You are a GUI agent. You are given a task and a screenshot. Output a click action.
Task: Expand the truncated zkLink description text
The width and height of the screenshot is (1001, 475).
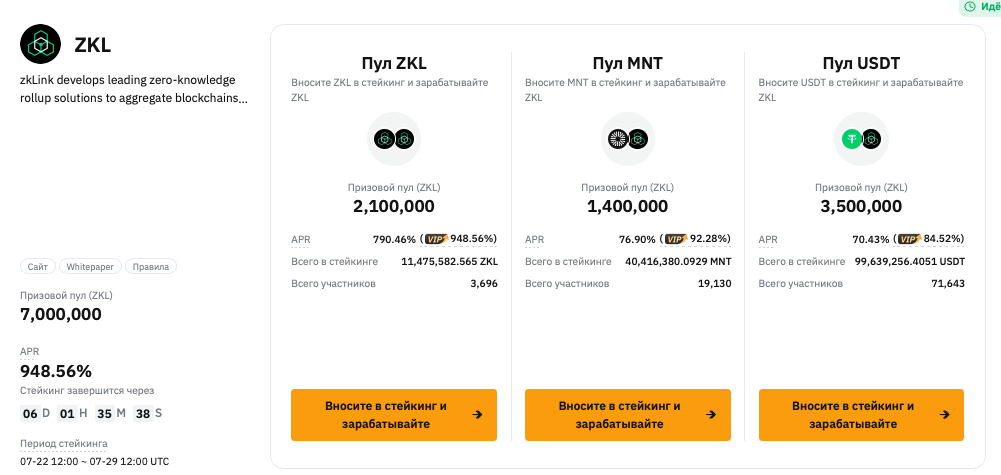134,89
